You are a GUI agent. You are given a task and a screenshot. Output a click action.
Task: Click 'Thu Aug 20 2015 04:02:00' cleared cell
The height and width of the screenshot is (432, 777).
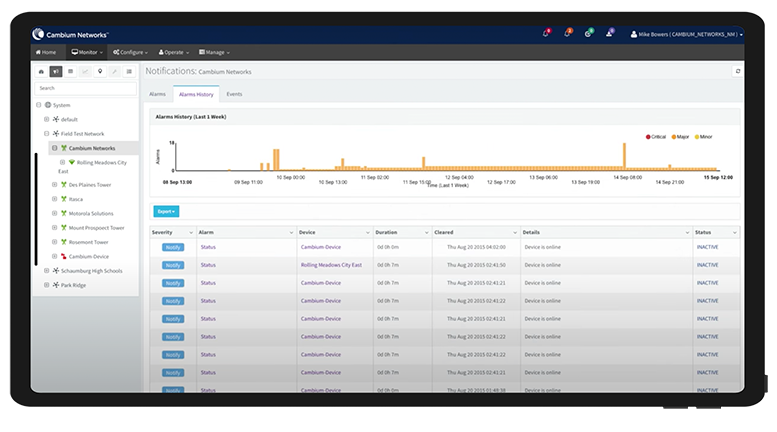(x=476, y=247)
